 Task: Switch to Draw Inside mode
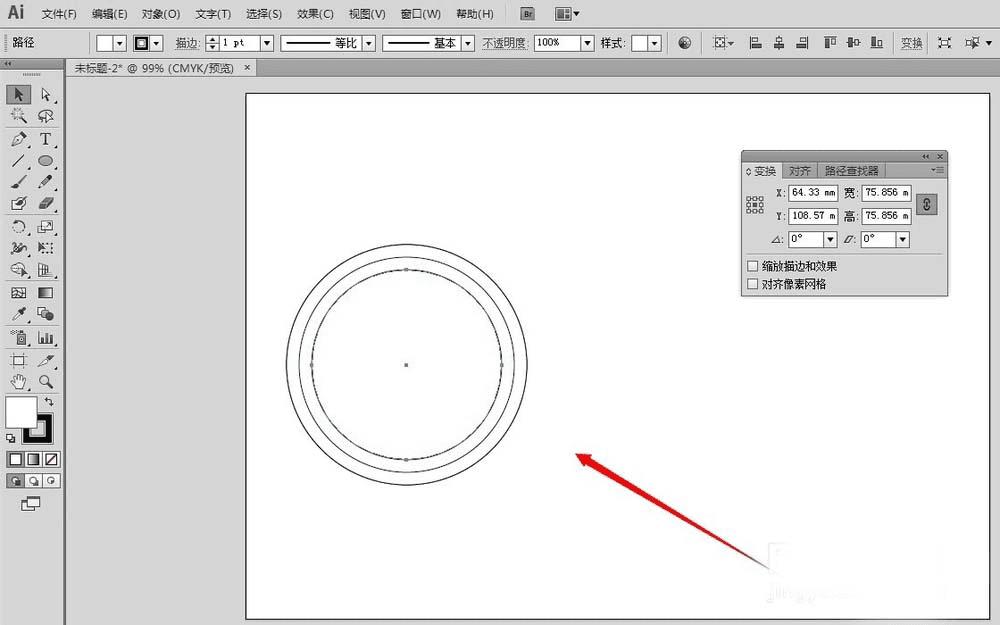(52, 481)
